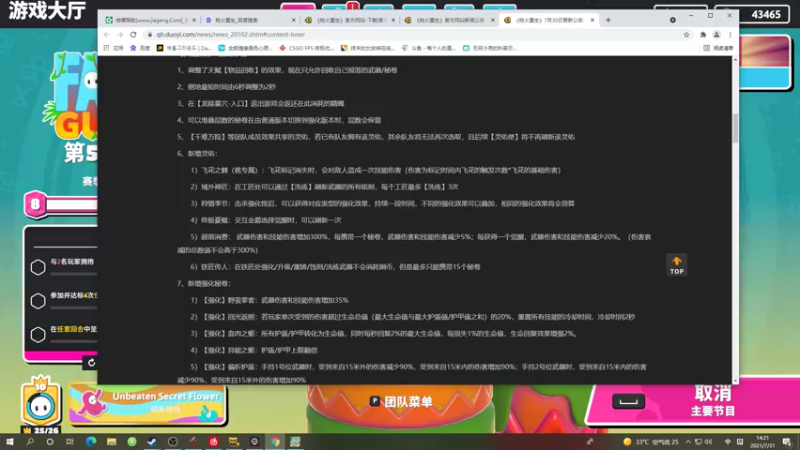Image resolution: width=800 pixels, height=450 pixels.
Task: Open the Baidu bookmark
Action: point(140,48)
